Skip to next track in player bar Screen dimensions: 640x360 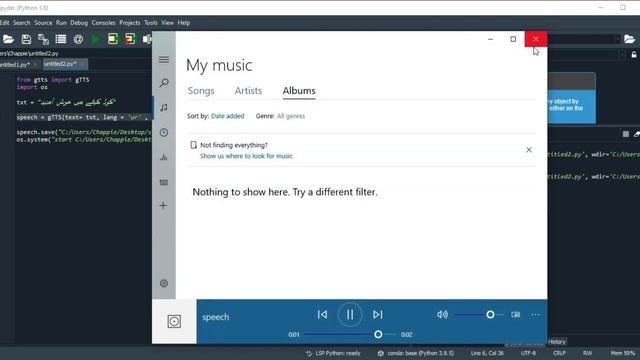[378, 314]
